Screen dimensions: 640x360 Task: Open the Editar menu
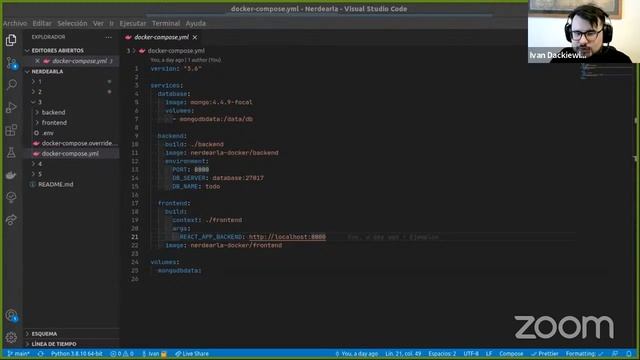[x=42, y=23]
